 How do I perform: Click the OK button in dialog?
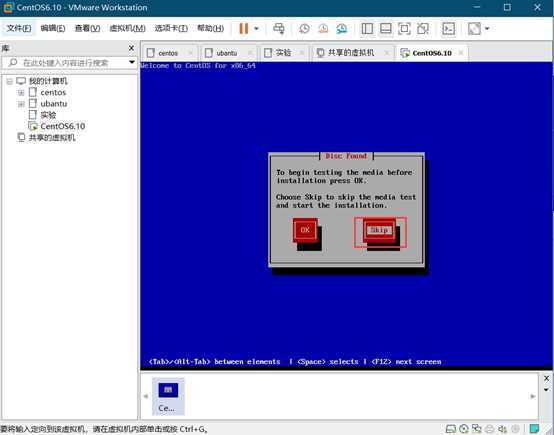[305, 230]
